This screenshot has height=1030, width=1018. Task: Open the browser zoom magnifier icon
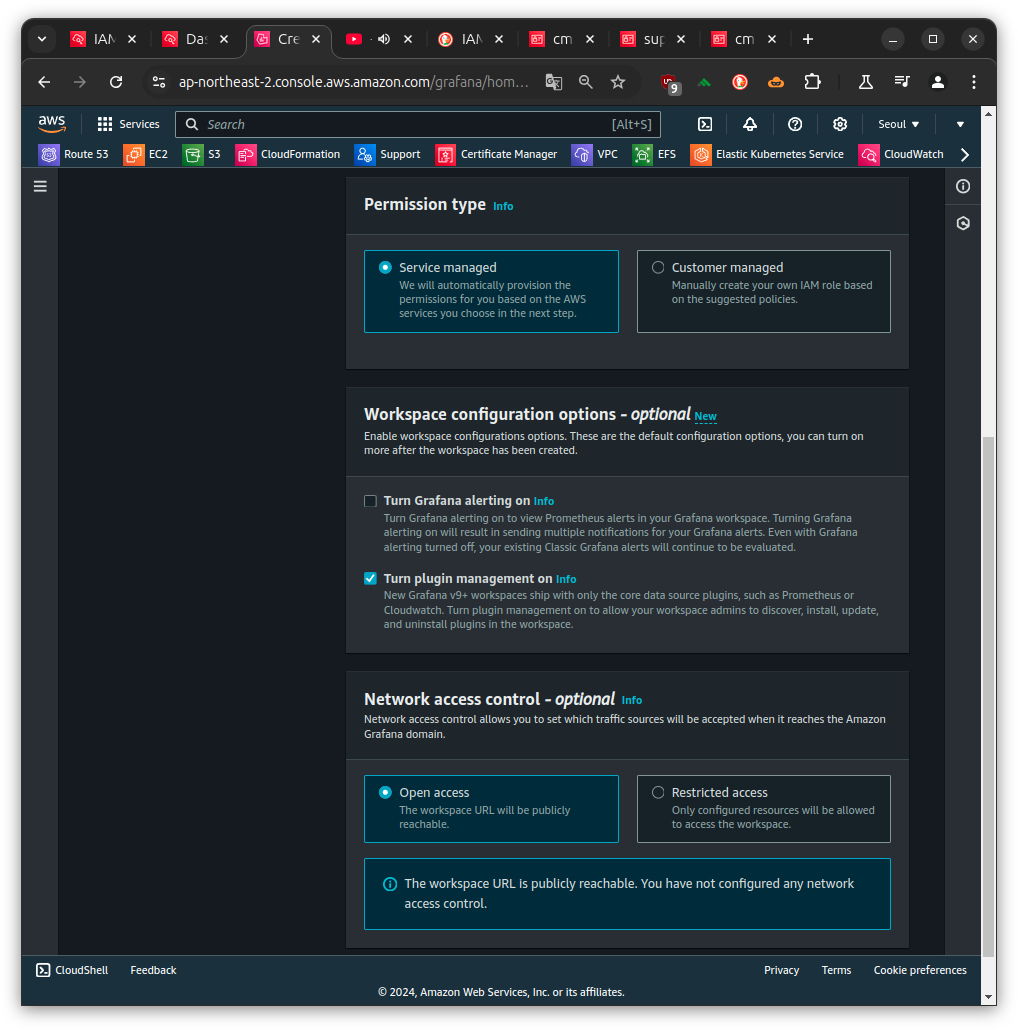click(x=585, y=82)
